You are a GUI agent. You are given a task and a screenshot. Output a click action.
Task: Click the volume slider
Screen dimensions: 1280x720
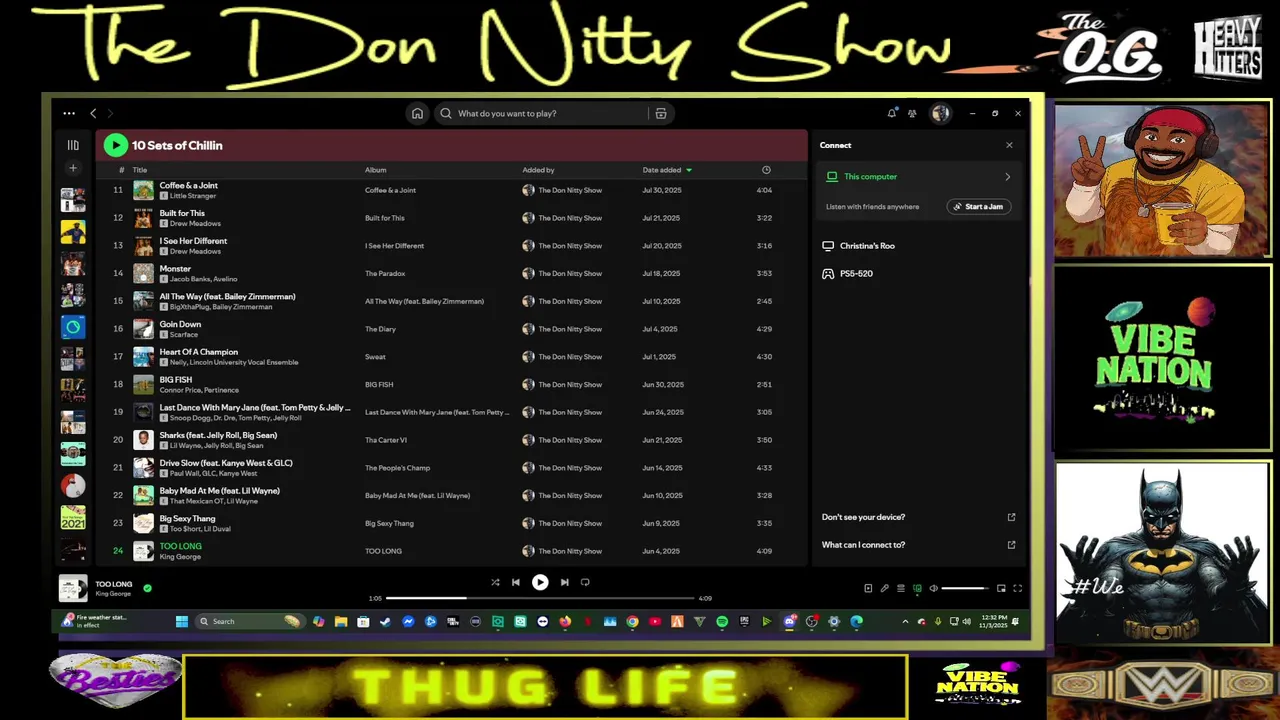pos(965,588)
